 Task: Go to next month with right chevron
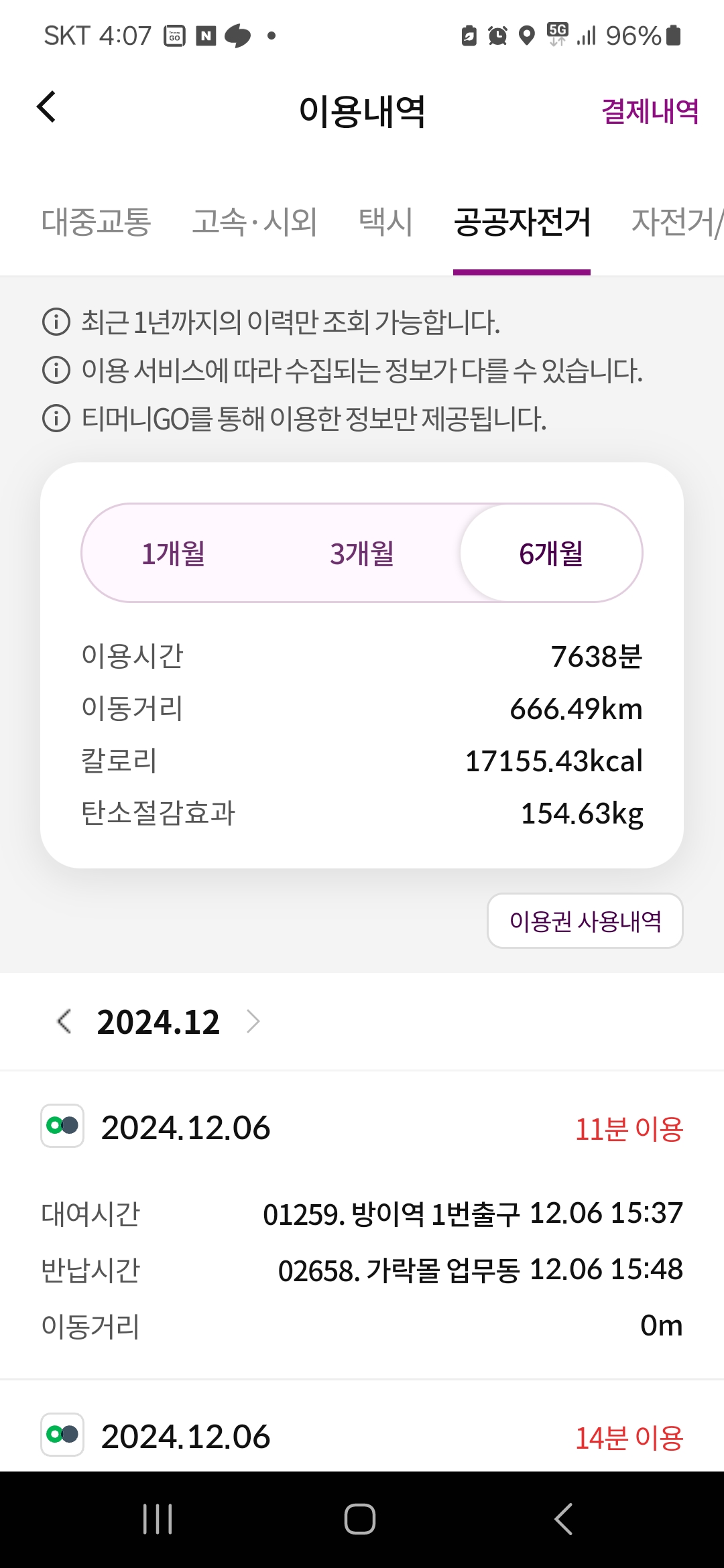[253, 1021]
